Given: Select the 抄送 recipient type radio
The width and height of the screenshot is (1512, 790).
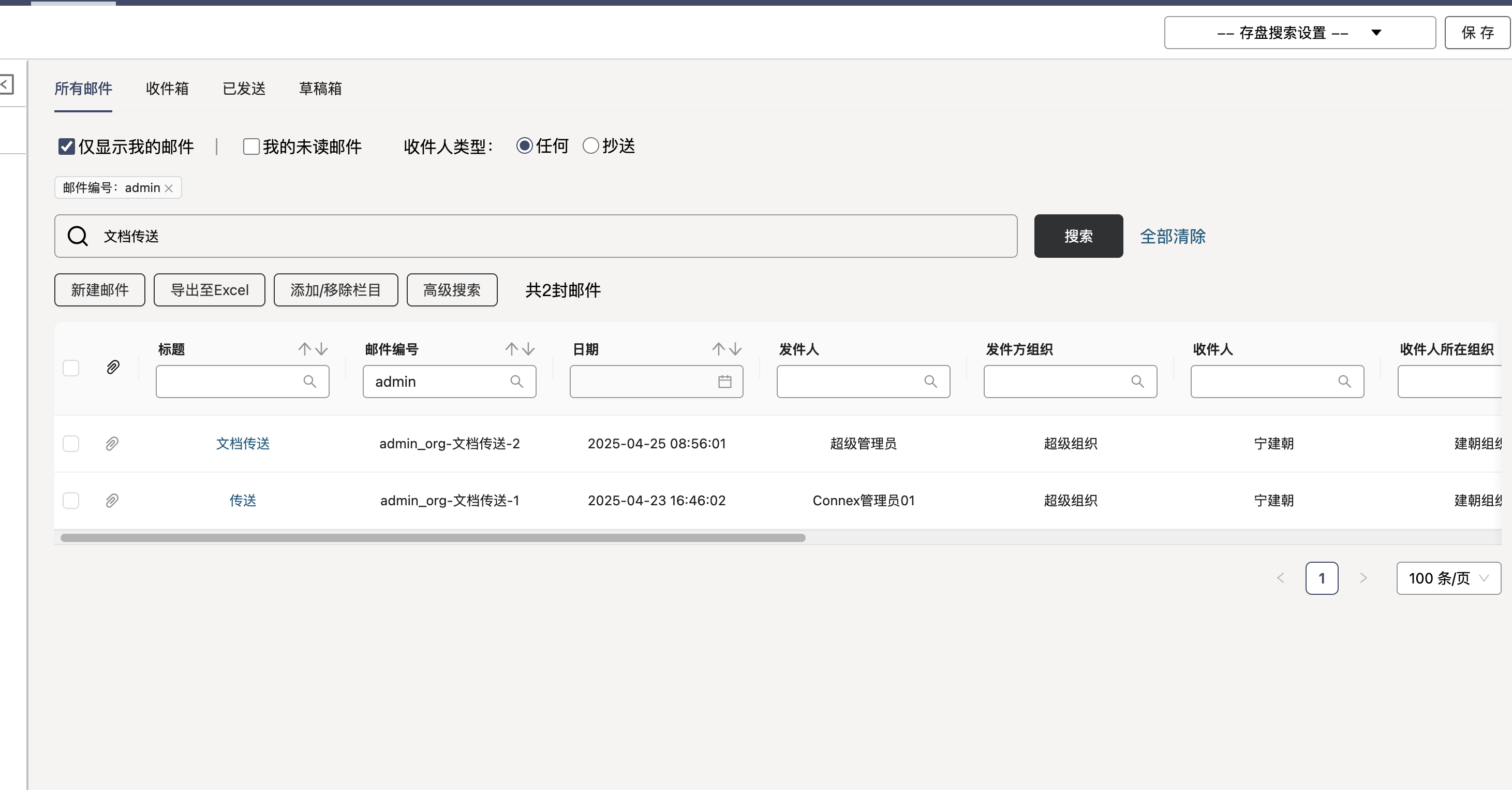Looking at the screenshot, I should (590, 145).
